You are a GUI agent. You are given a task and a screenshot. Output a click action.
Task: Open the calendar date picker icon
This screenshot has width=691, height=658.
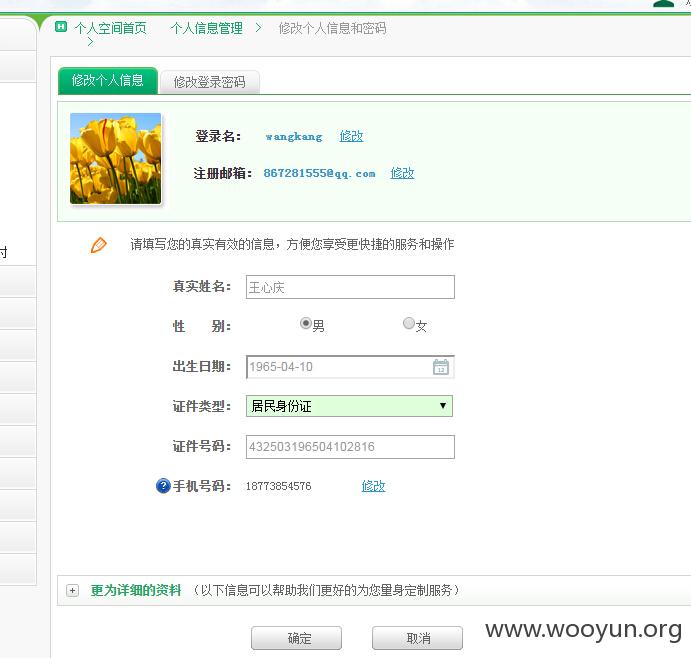pos(441,367)
